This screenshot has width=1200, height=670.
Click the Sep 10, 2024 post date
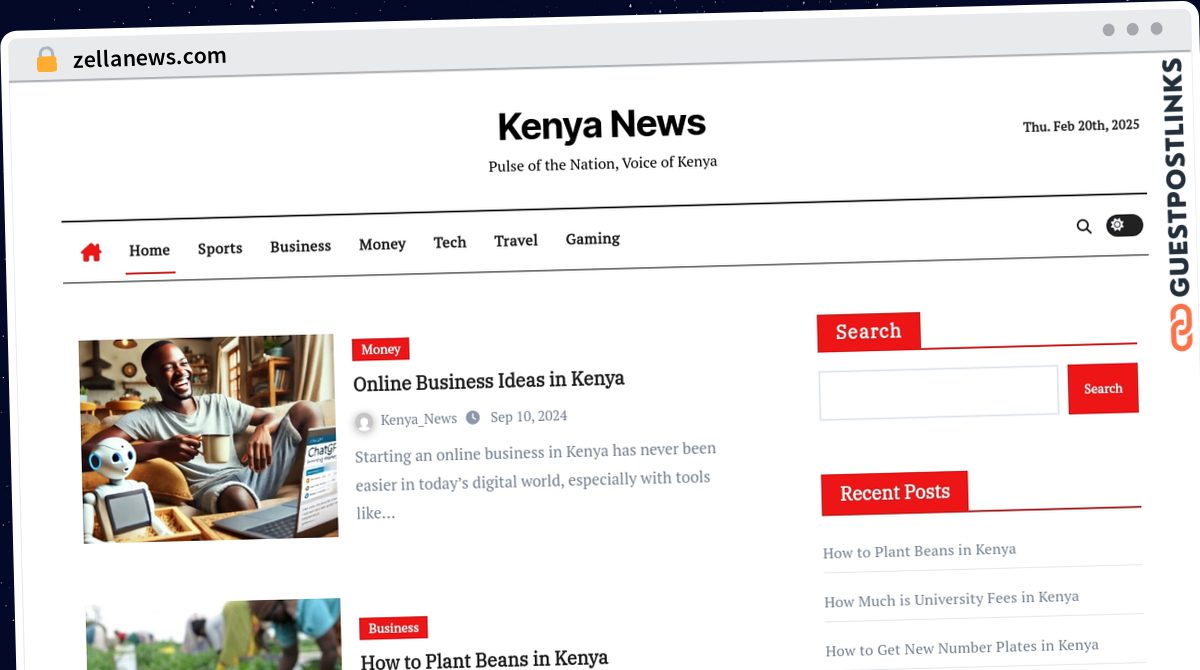tap(529, 416)
